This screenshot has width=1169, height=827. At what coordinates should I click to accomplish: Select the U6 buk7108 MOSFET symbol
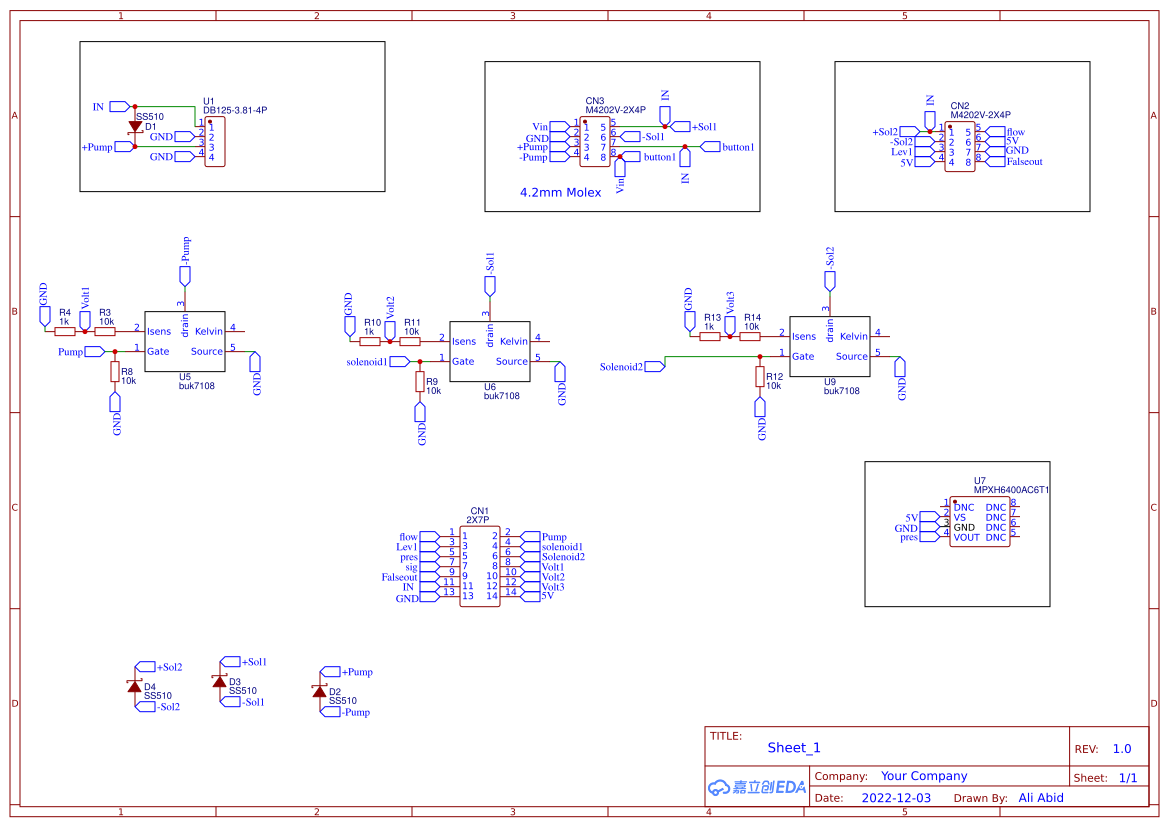[x=490, y=350]
